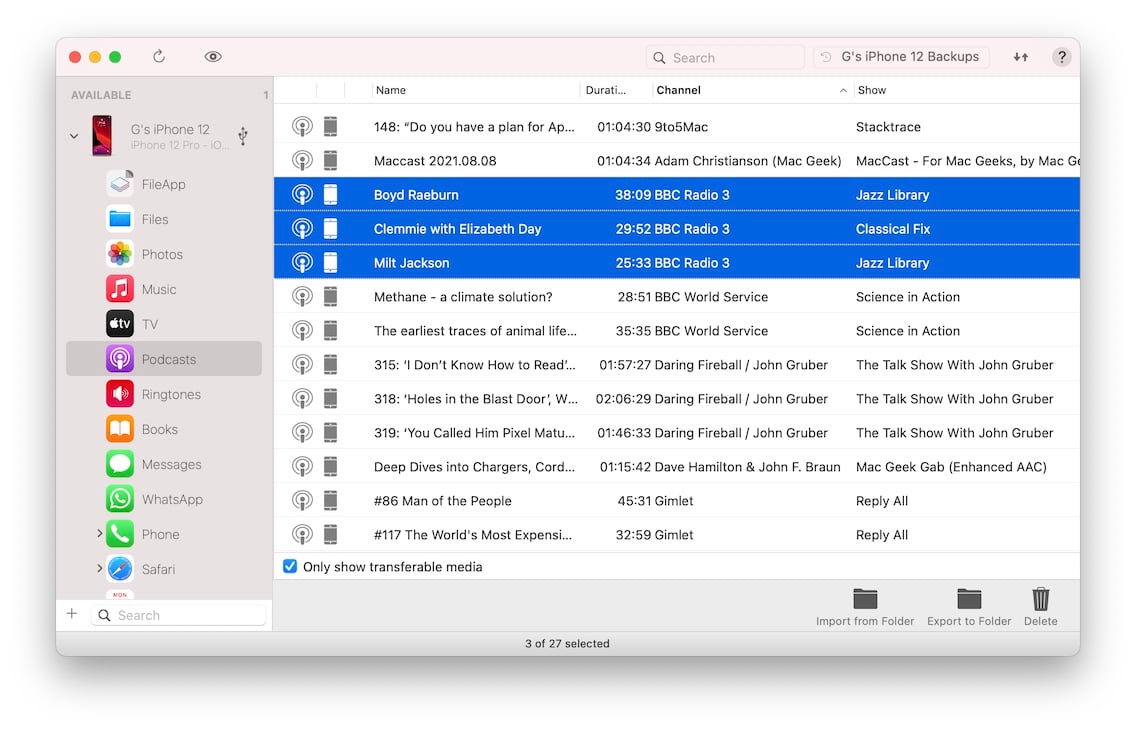Uncheck Only show transferable media

click(x=290, y=566)
